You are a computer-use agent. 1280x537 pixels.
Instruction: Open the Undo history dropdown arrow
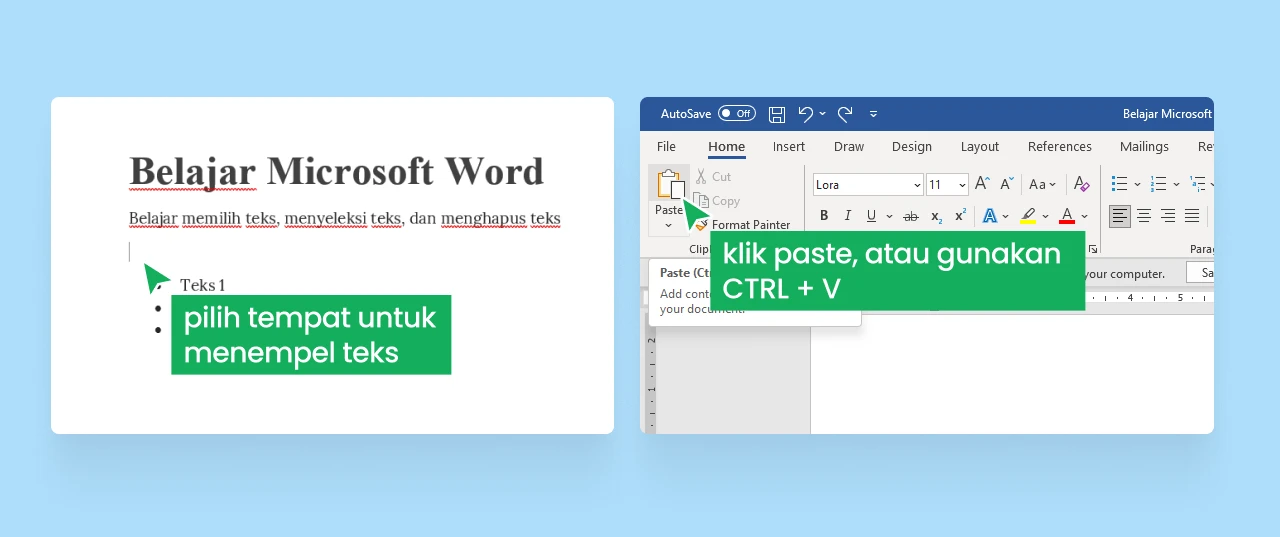pyautogui.click(x=823, y=114)
